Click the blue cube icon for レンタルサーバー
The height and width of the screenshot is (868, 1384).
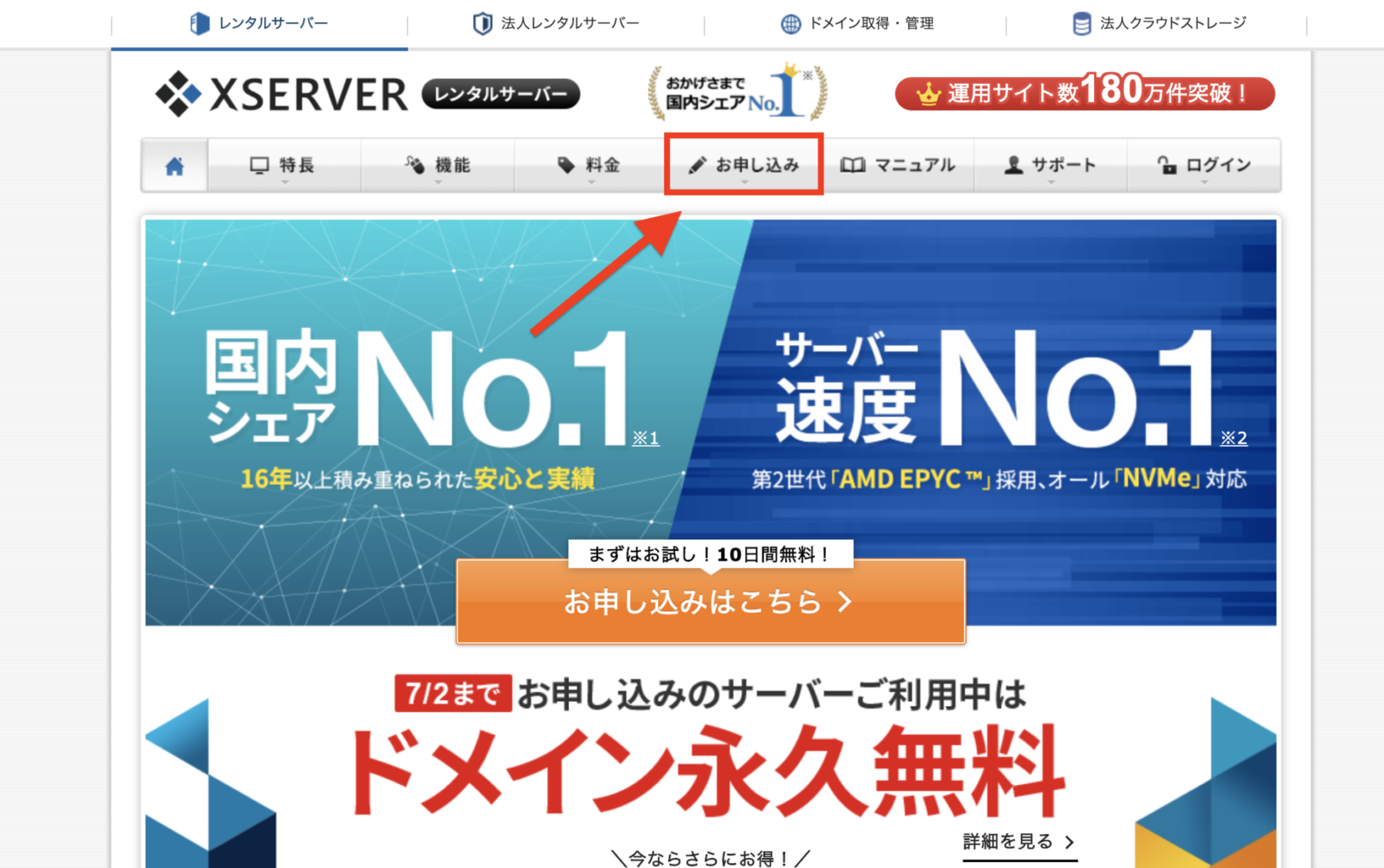pos(199,23)
